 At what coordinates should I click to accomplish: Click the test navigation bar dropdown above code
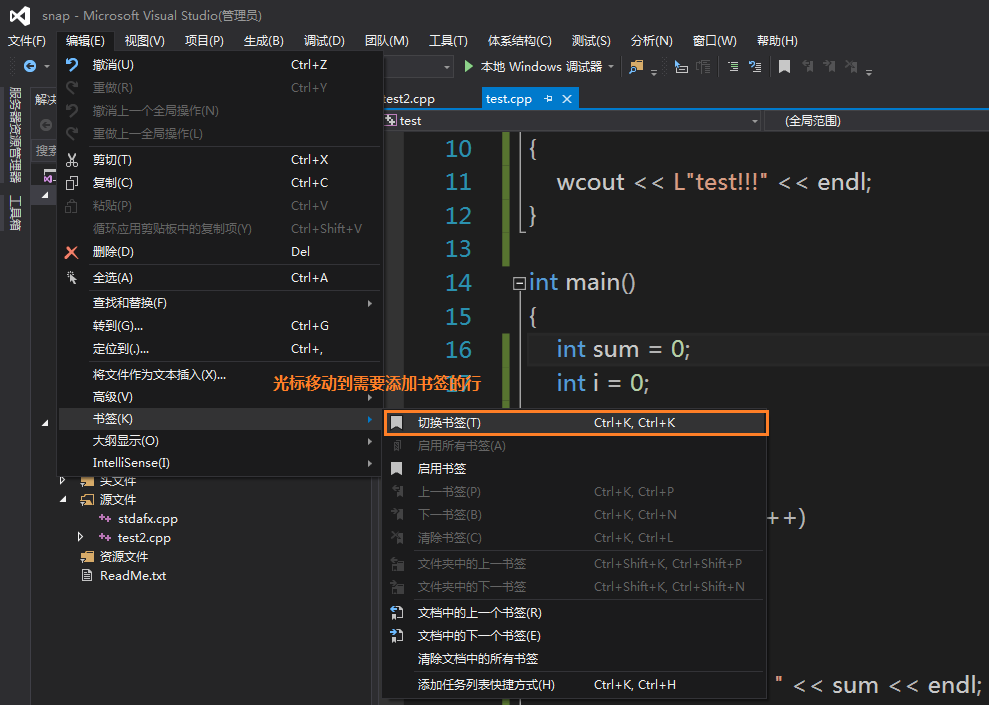click(x=755, y=120)
